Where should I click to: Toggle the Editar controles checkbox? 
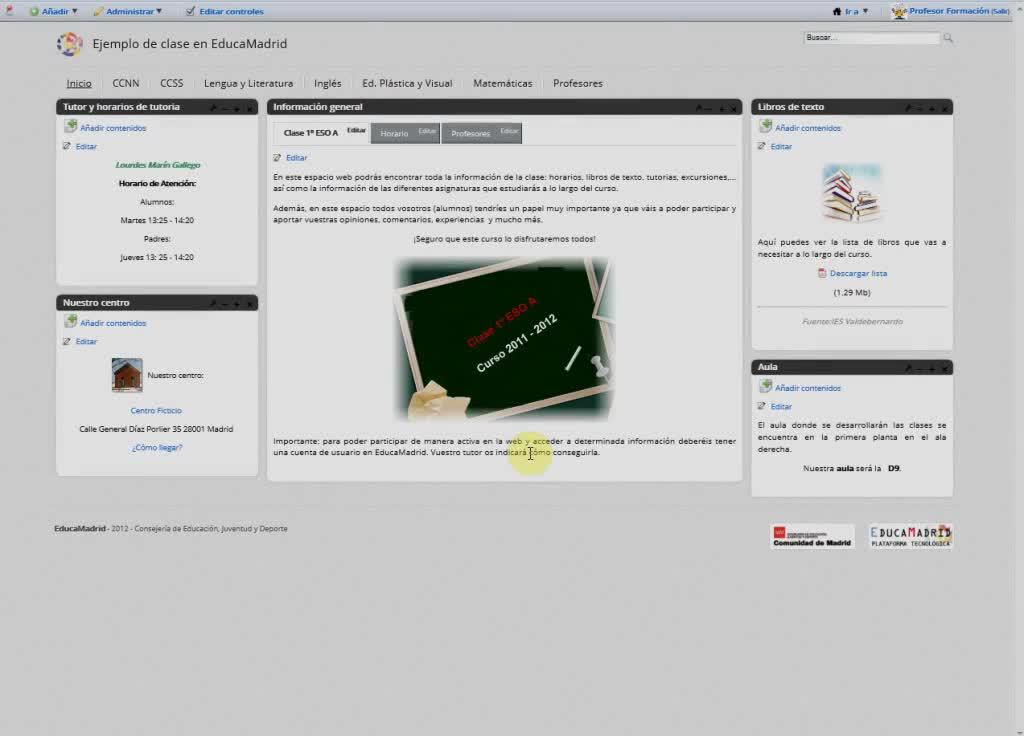pyautogui.click(x=190, y=11)
